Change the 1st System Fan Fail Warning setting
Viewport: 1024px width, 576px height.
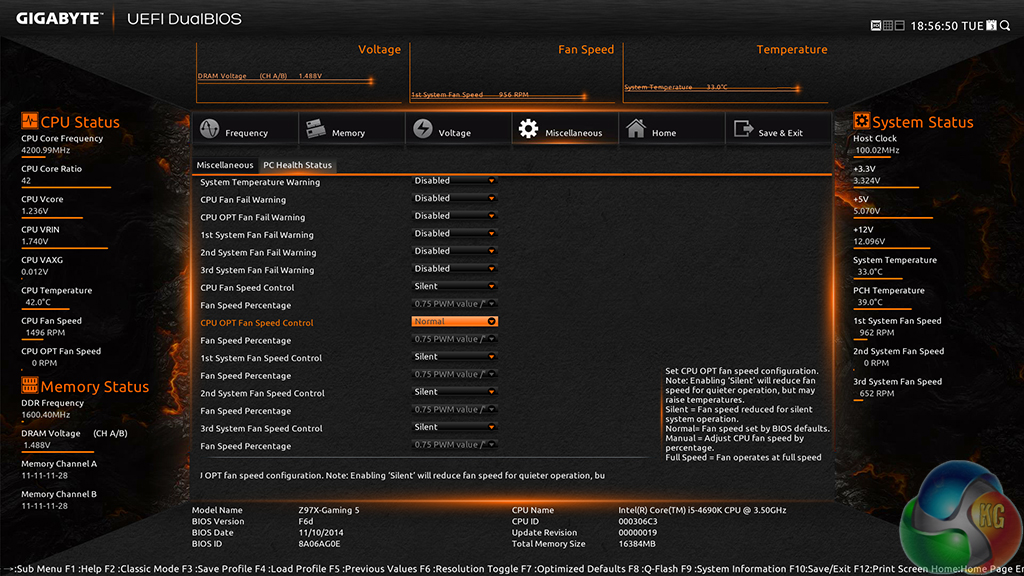coord(455,234)
